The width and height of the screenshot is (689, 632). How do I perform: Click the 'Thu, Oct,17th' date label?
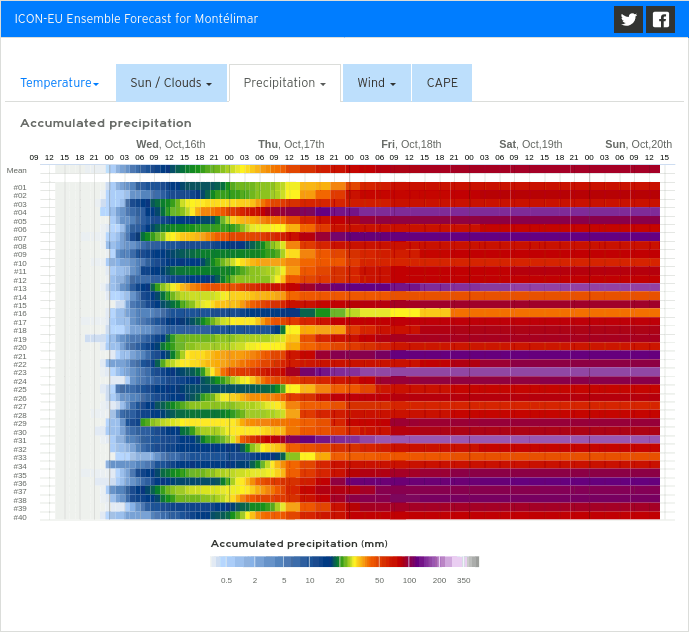click(x=291, y=144)
